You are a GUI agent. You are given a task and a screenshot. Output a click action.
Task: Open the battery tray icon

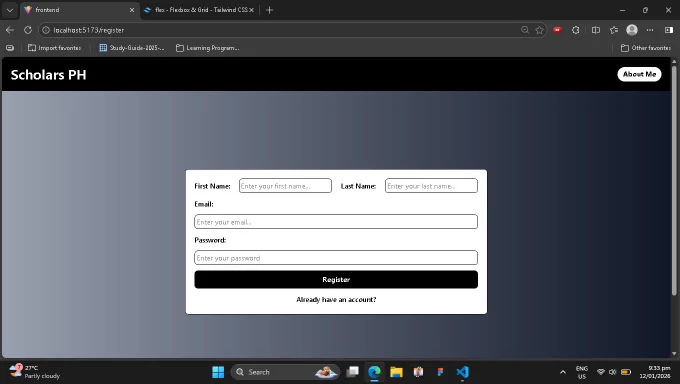point(626,372)
